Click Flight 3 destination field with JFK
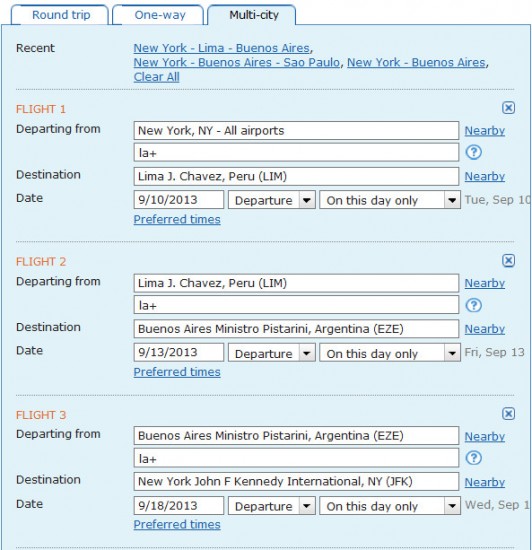532x550 pixels. (x=296, y=482)
